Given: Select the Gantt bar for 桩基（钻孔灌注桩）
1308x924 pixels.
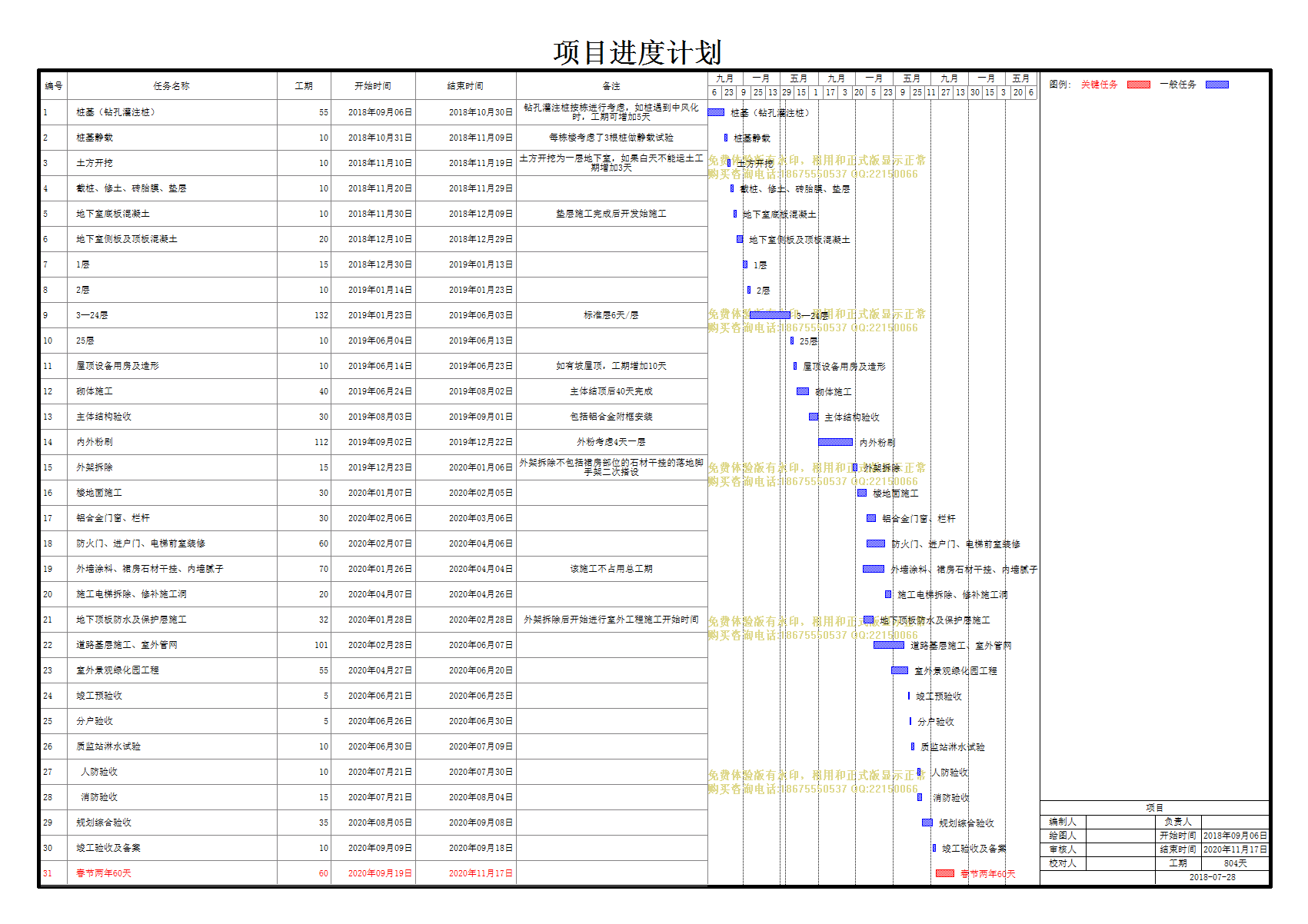Looking at the screenshot, I should (716, 112).
